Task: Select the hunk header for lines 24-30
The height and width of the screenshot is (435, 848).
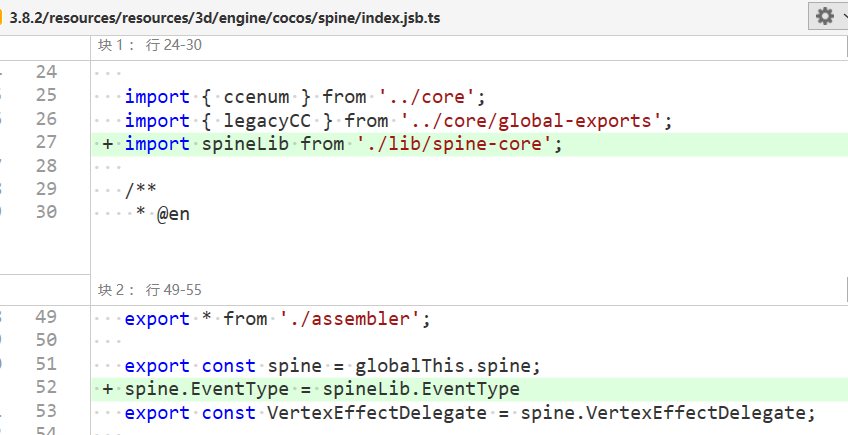Action: tap(150, 45)
